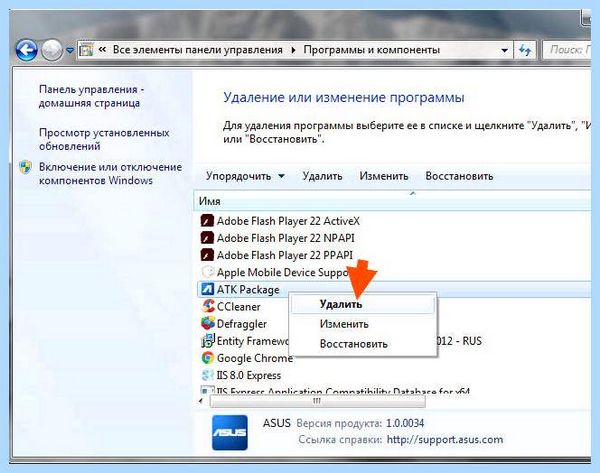Click the horizontal scrollbar thumb

(317, 401)
